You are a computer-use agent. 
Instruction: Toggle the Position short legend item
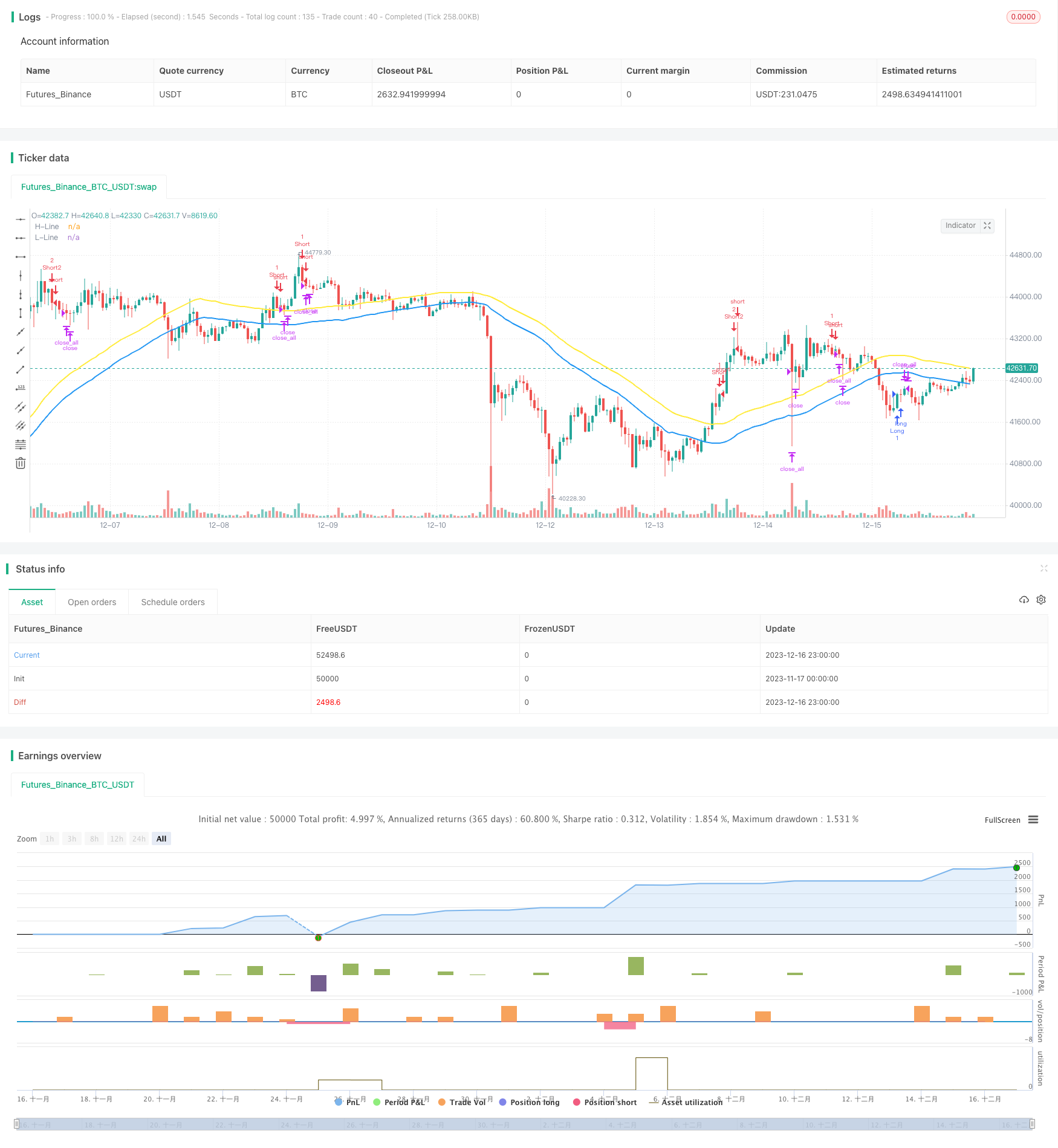coord(605,1101)
